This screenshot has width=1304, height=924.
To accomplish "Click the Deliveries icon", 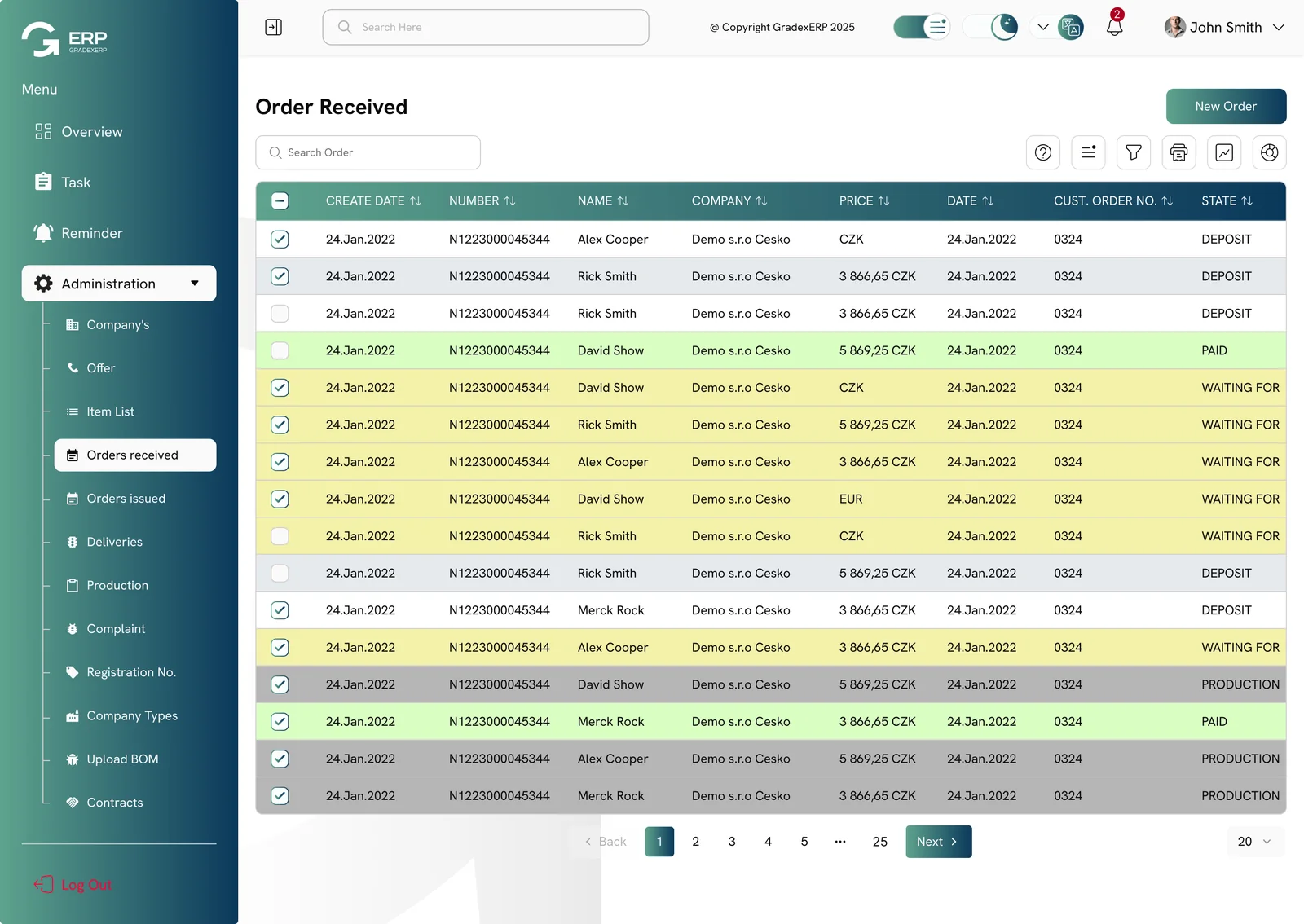I will 73,542.
